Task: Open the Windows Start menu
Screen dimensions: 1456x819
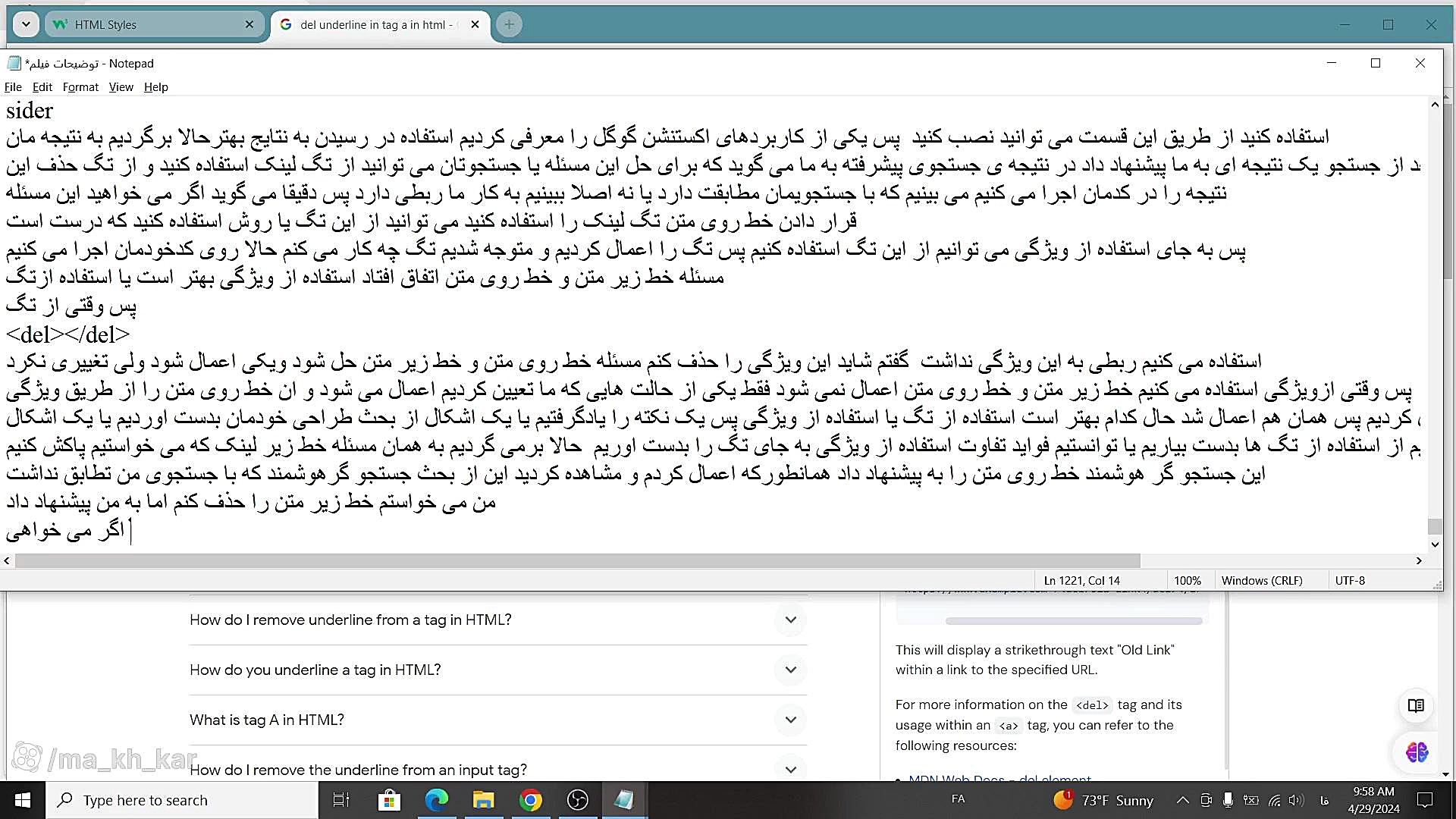Action: (x=23, y=800)
